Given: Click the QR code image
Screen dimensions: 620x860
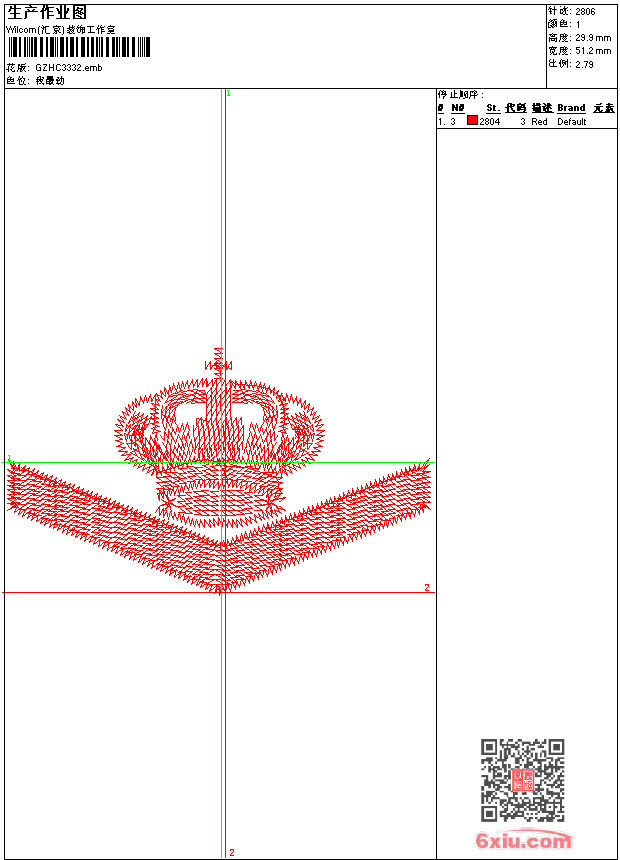Looking at the screenshot, I should point(523,780).
